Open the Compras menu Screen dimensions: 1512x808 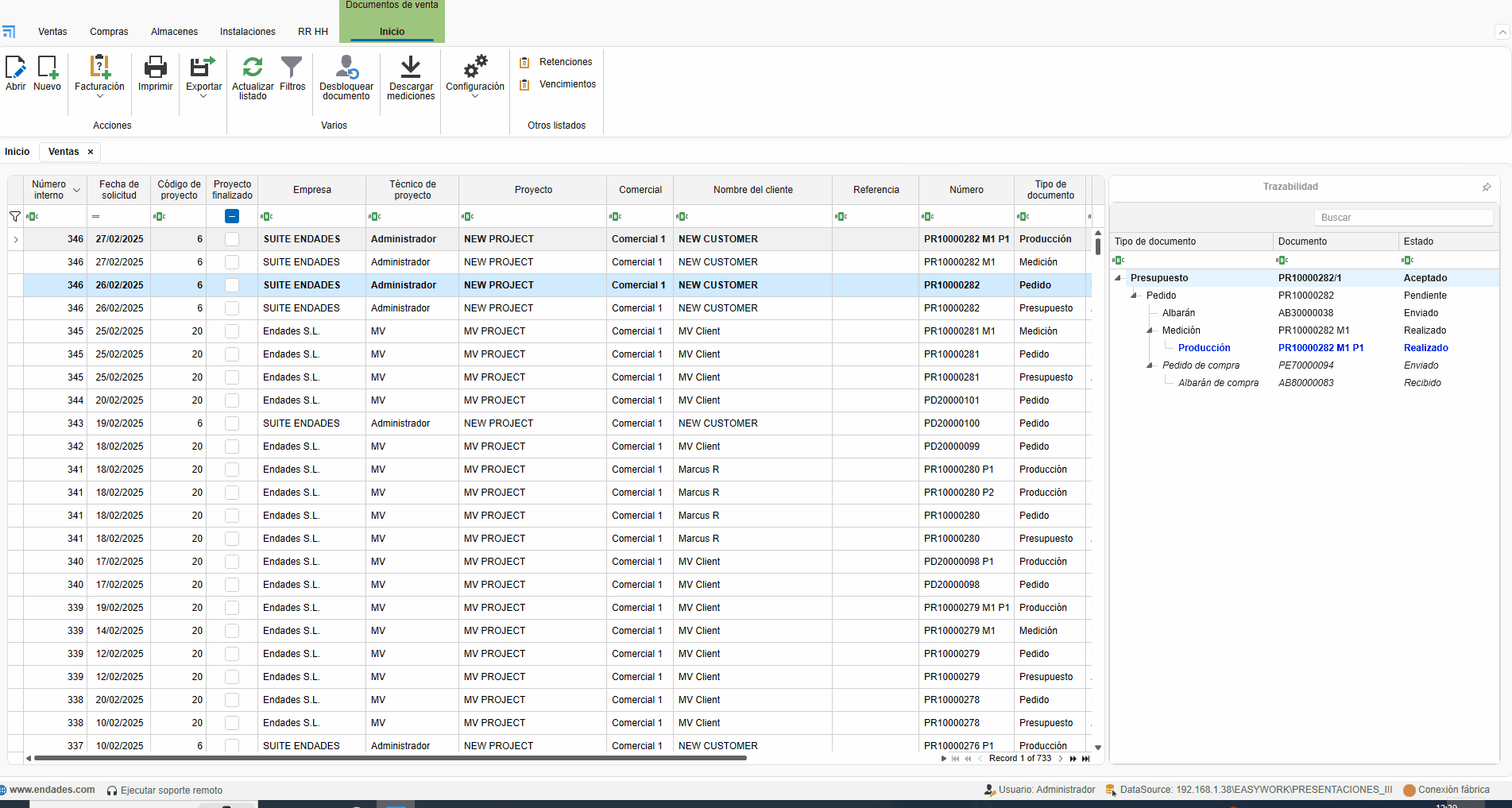click(109, 32)
